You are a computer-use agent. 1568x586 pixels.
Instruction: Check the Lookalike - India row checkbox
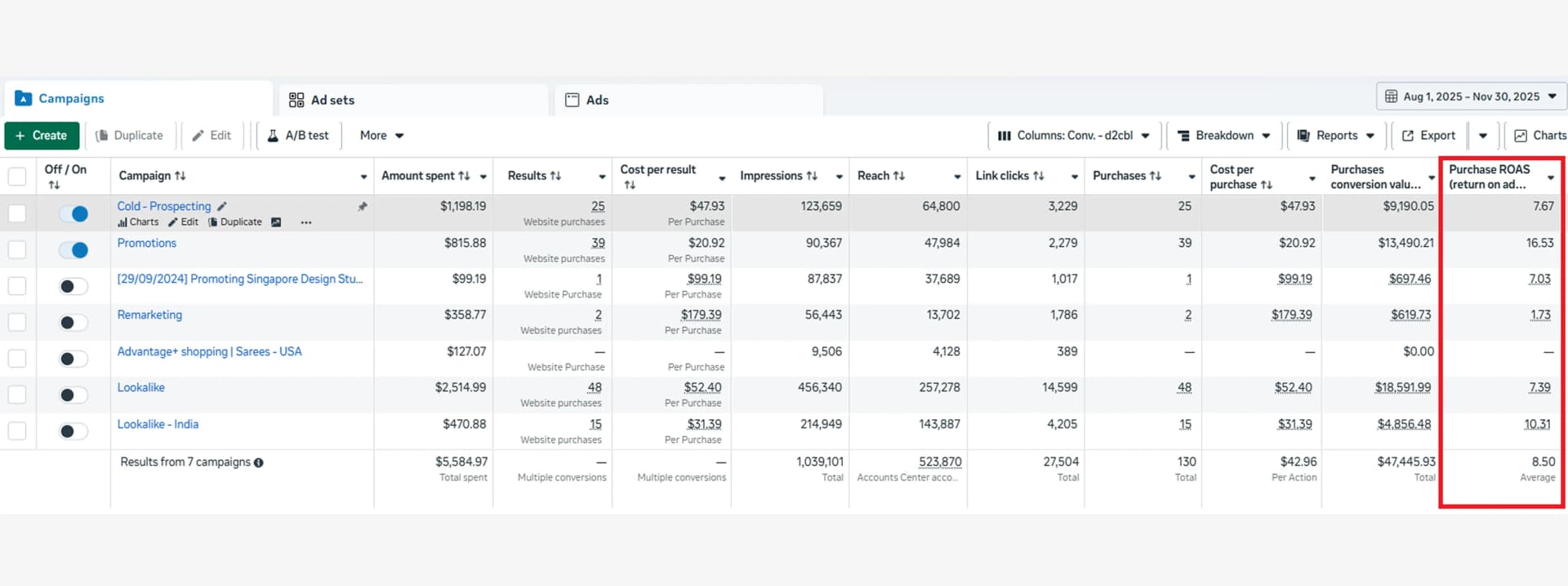[x=17, y=431]
